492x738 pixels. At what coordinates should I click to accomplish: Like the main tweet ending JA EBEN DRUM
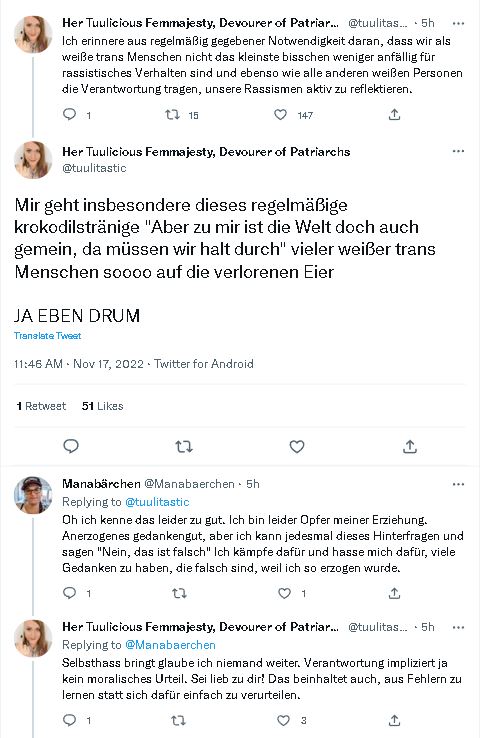(297, 446)
